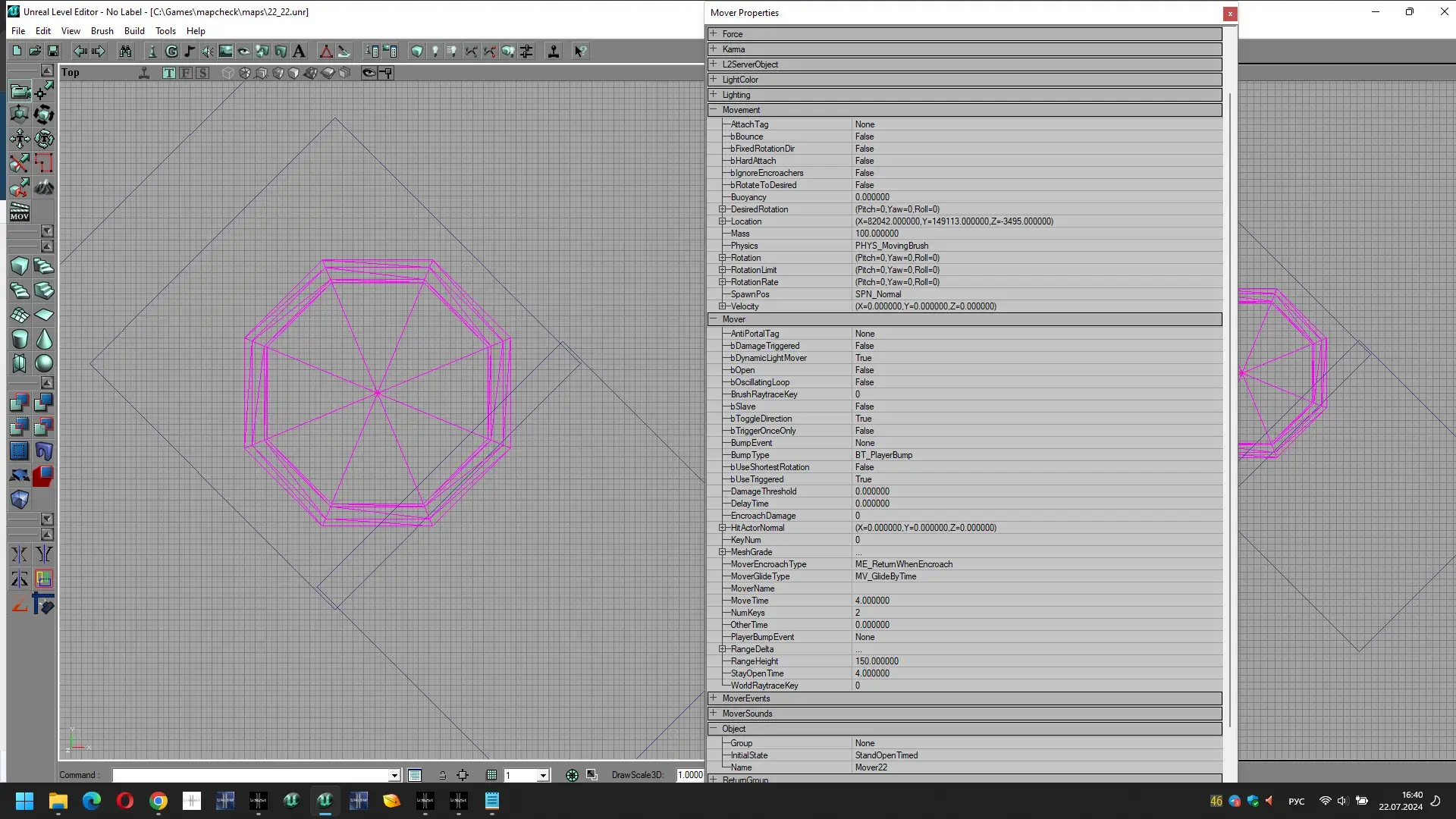Close the Mover Properties window
This screenshot has width=1456, height=819.
click(1230, 14)
